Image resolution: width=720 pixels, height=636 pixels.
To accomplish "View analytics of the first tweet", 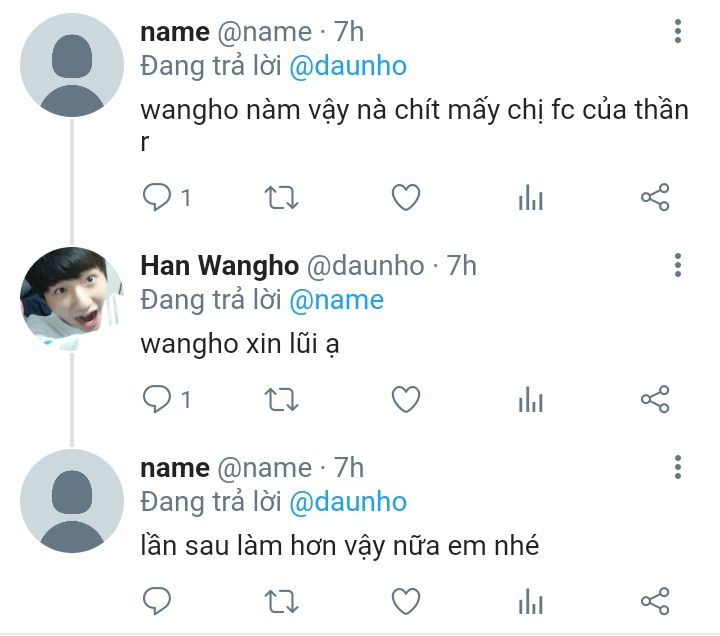I will [531, 197].
